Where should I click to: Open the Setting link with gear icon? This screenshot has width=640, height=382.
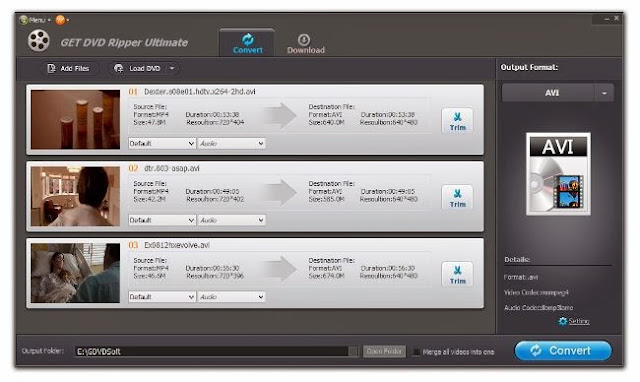(573, 321)
